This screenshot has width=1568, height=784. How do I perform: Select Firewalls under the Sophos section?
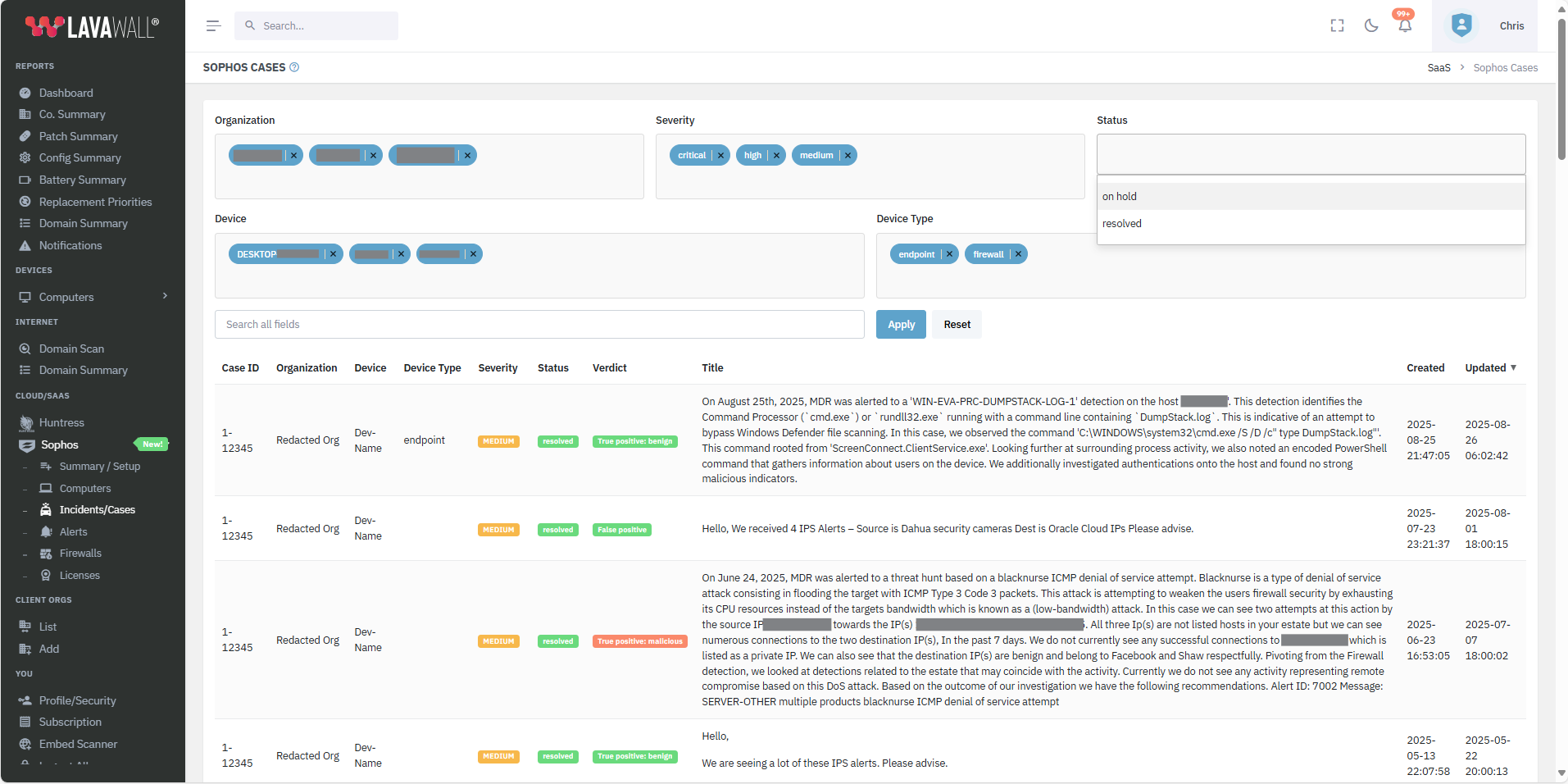(80, 553)
